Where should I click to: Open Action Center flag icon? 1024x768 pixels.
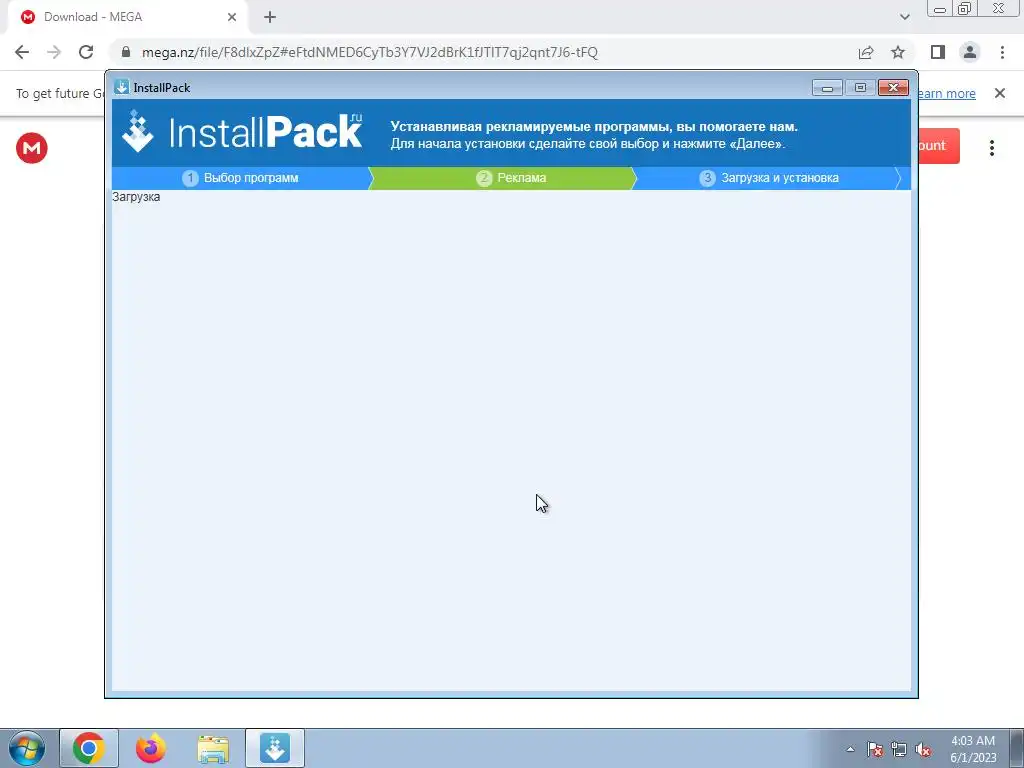click(x=875, y=749)
